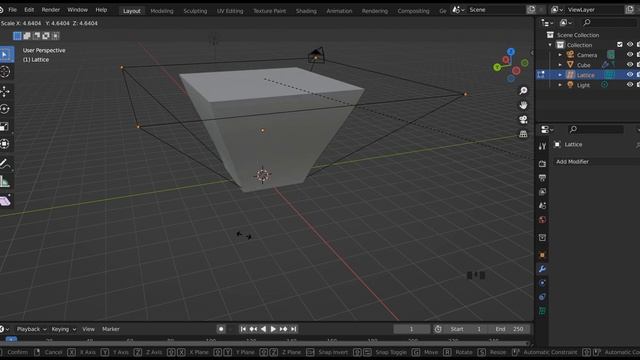Screen dimensions: 640x360
Task: Open the Object Constraints properties tab
Action: tap(542, 297)
